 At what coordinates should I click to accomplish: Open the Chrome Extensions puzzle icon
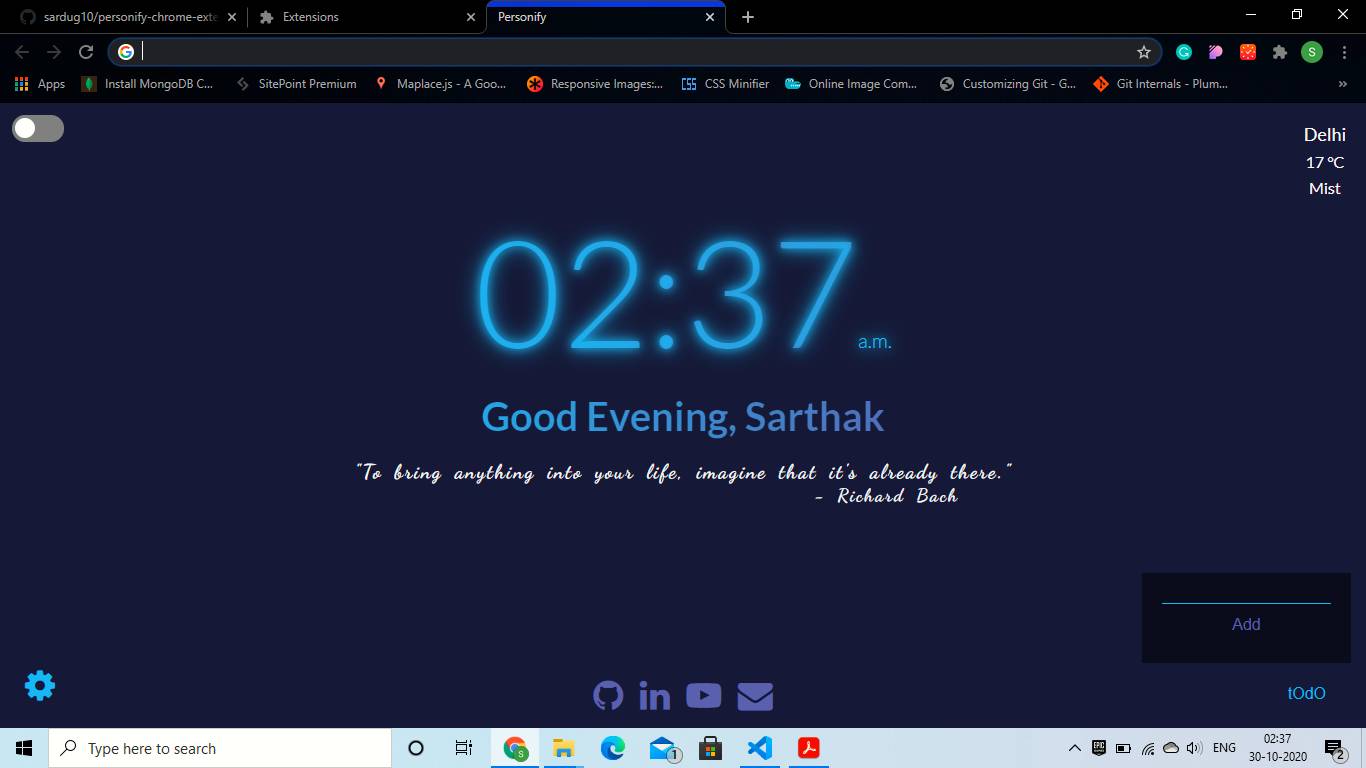1280,52
